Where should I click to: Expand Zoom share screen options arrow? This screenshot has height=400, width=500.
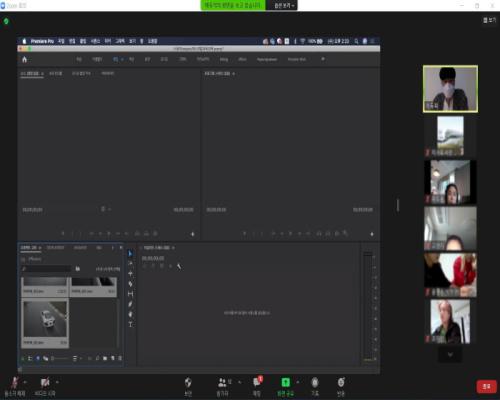coord(298,382)
